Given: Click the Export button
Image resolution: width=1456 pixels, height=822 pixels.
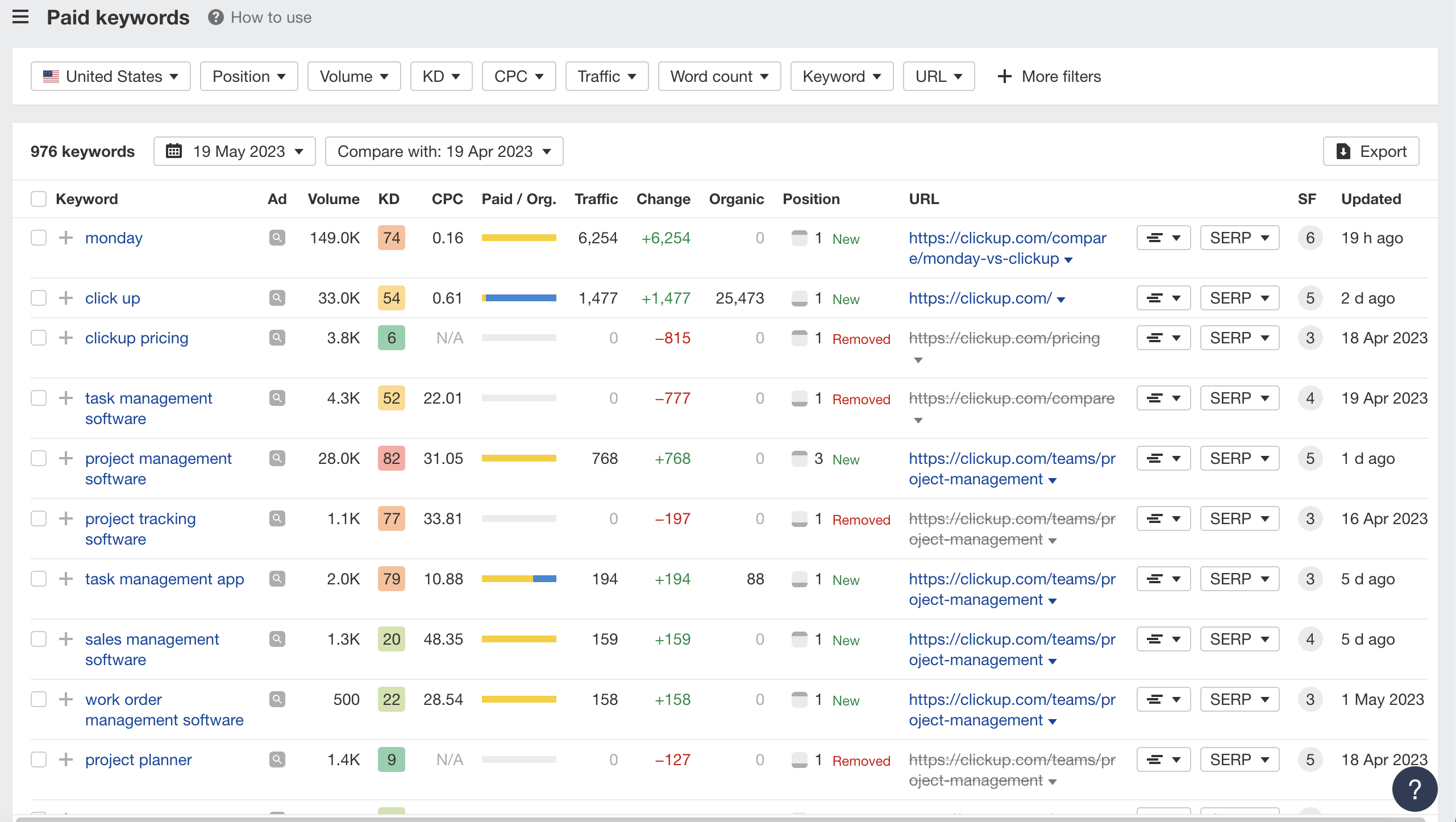Looking at the screenshot, I should pos(1371,151).
